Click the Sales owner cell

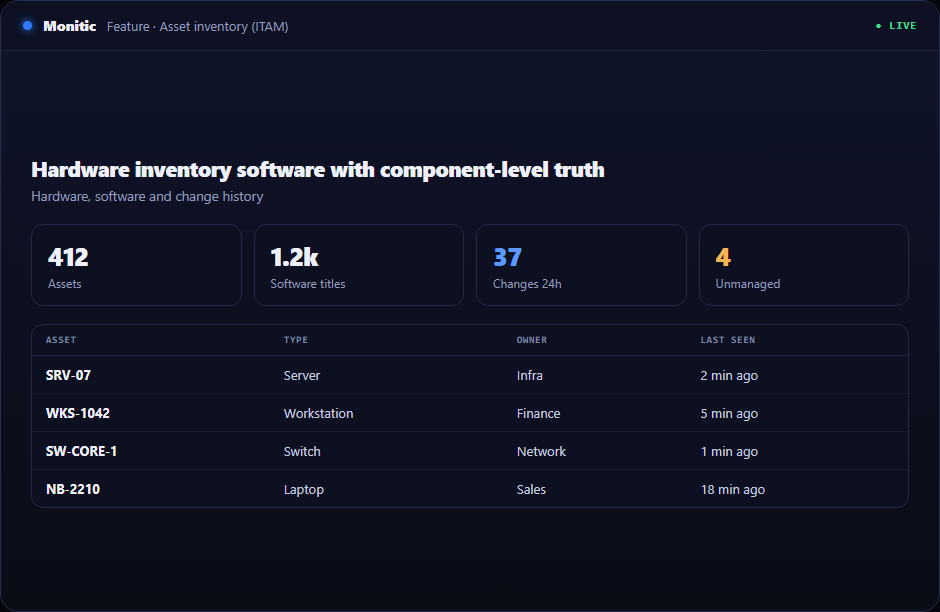point(531,489)
